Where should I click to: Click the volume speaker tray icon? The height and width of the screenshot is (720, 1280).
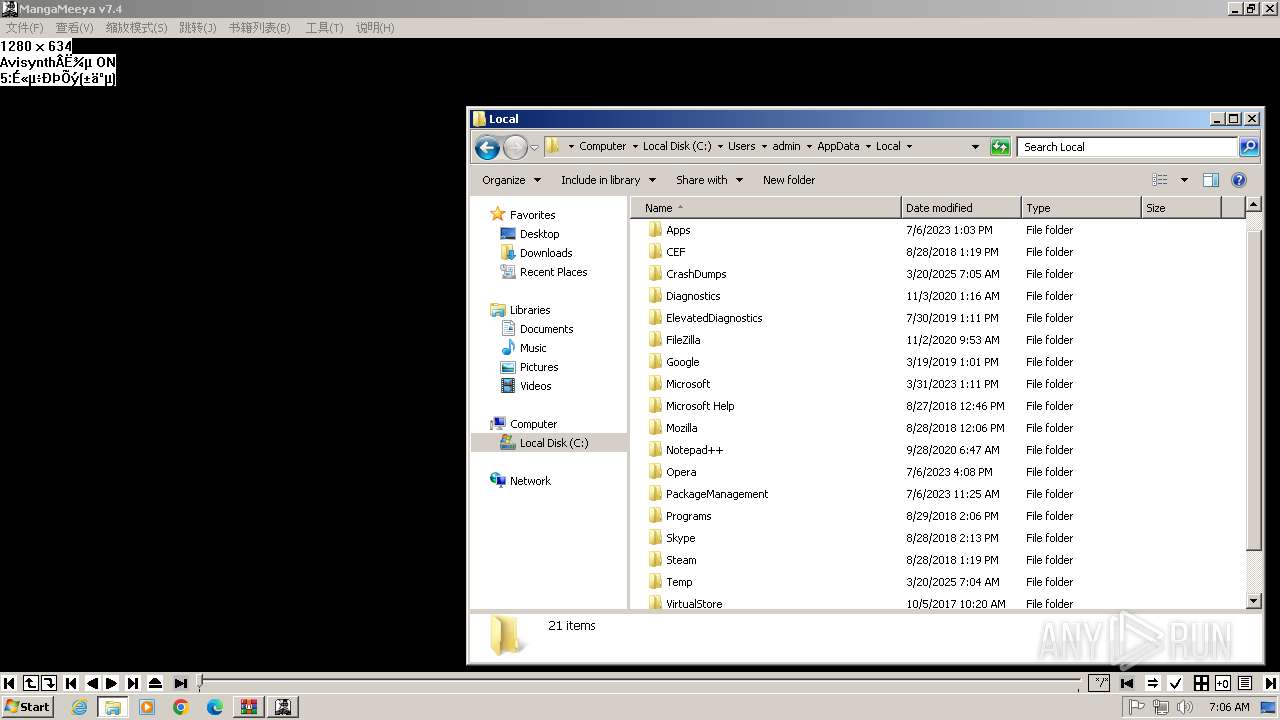[x=1185, y=707]
